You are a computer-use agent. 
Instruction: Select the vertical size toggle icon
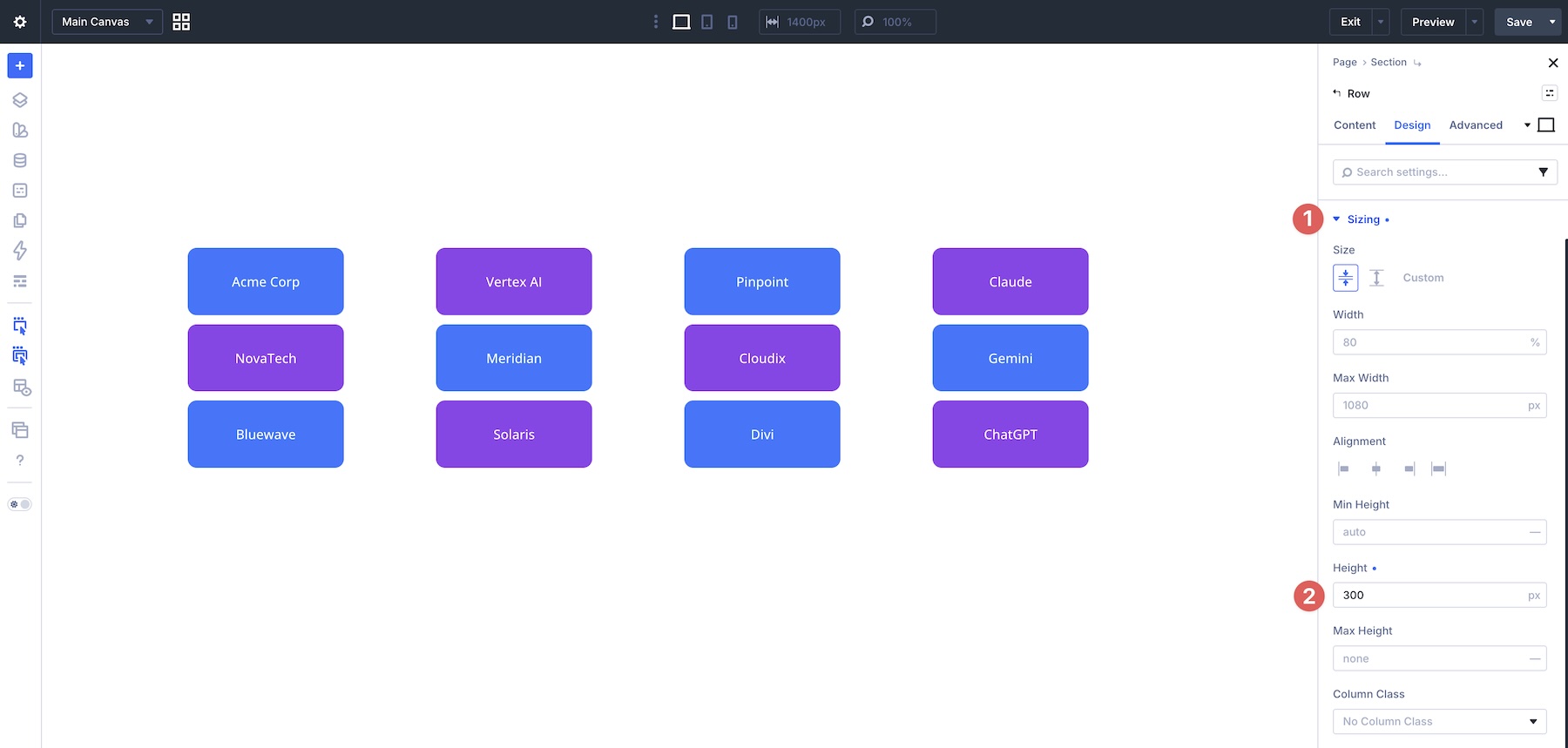click(x=1376, y=278)
